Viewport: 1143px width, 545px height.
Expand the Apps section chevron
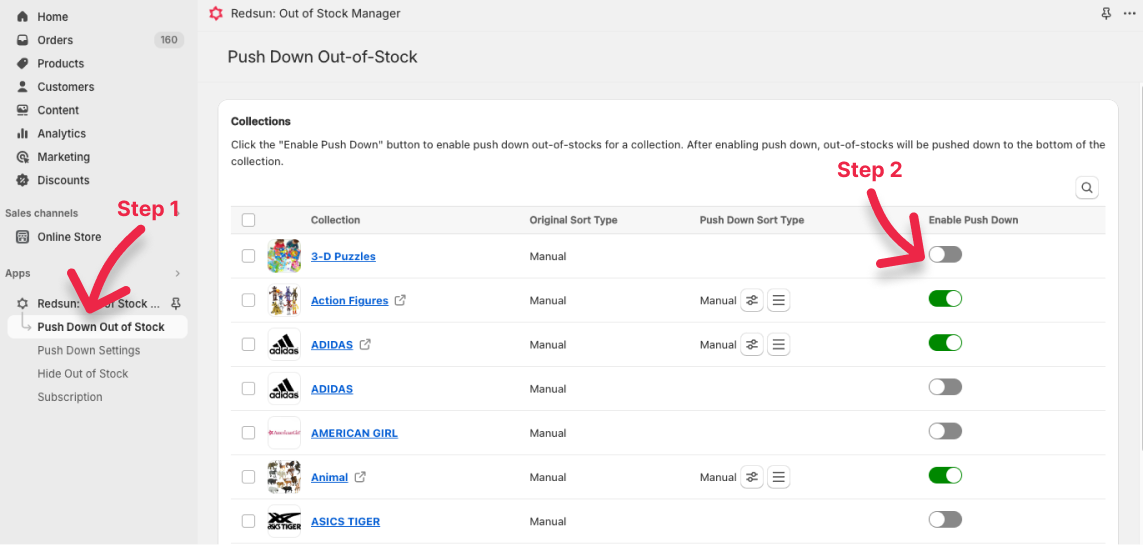pos(176,273)
